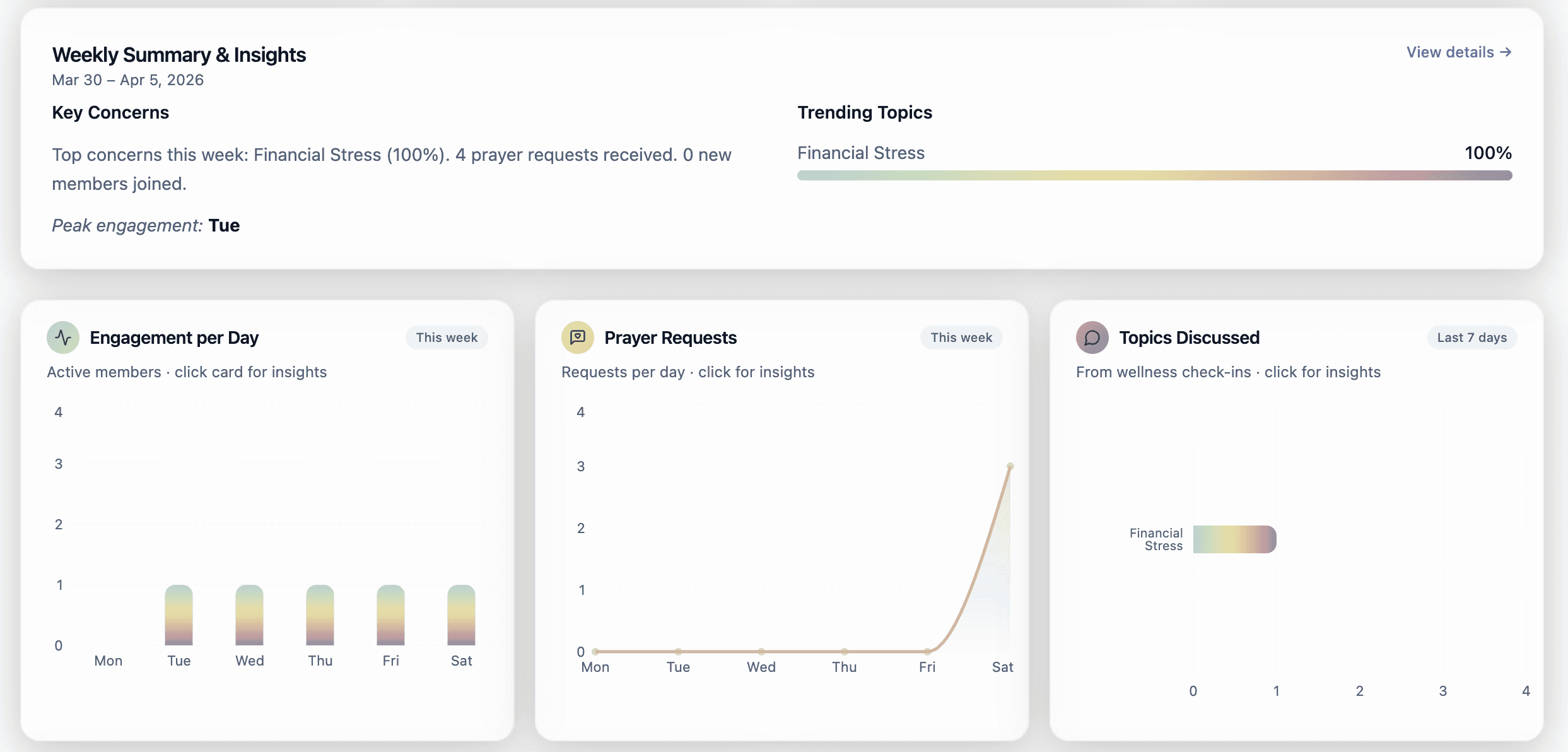Viewport: 1568px width, 752px height.
Task: Click the Topics Discussed chat bubble icon
Action: click(1092, 338)
